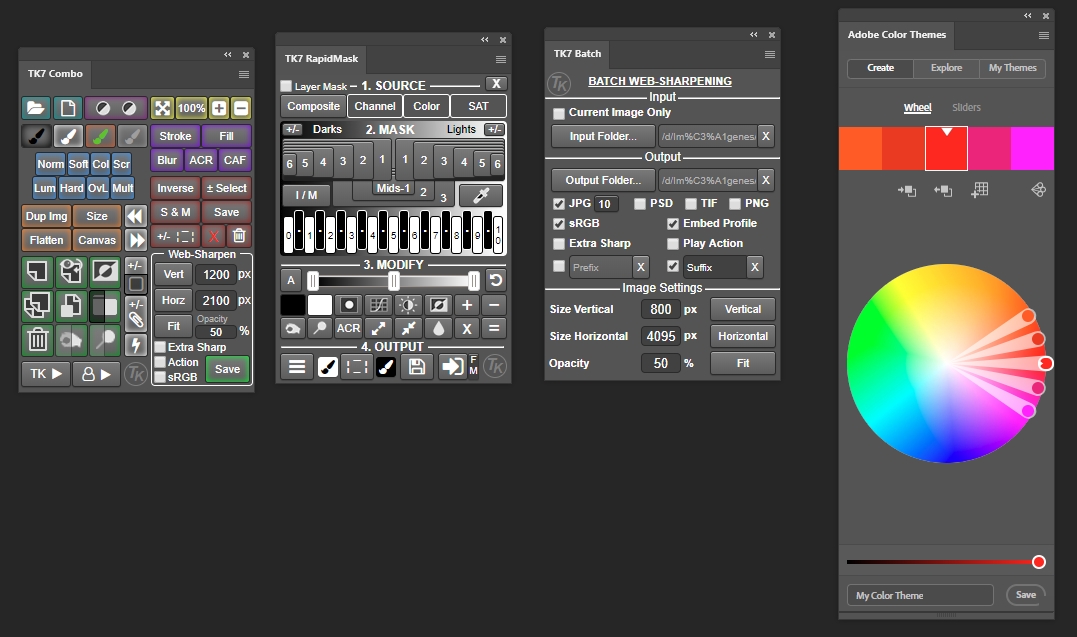1077x637 pixels.
Task: Click the magenta color swatch in theme strip
Action: pos(1032,148)
